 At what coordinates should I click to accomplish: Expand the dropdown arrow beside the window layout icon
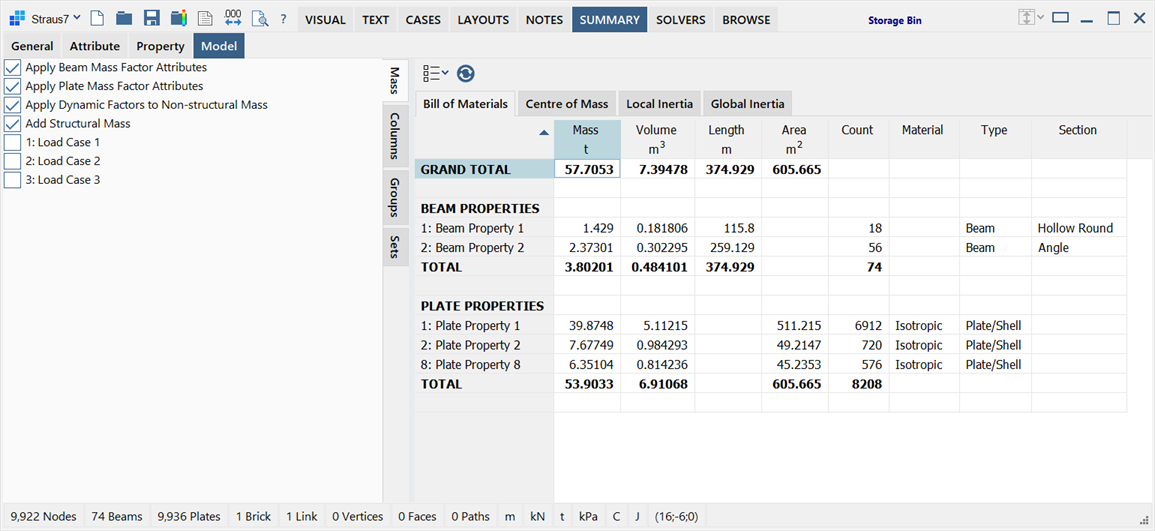pos(1040,18)
